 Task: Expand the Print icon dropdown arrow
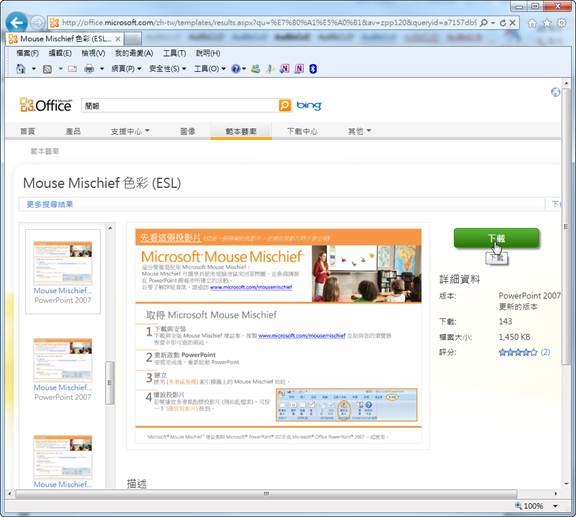(102, 69)
